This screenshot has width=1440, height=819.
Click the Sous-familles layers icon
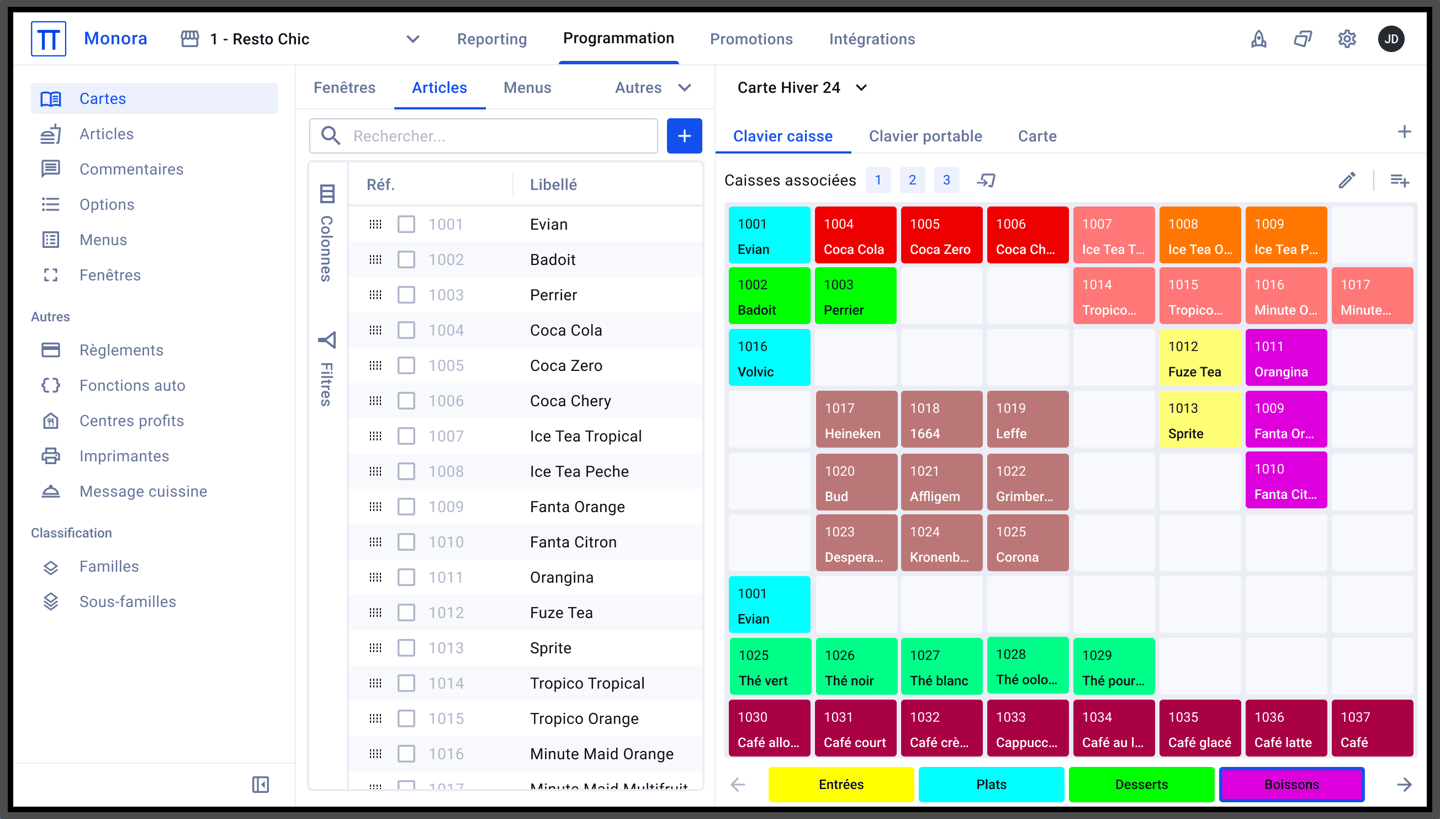[51, 602]
